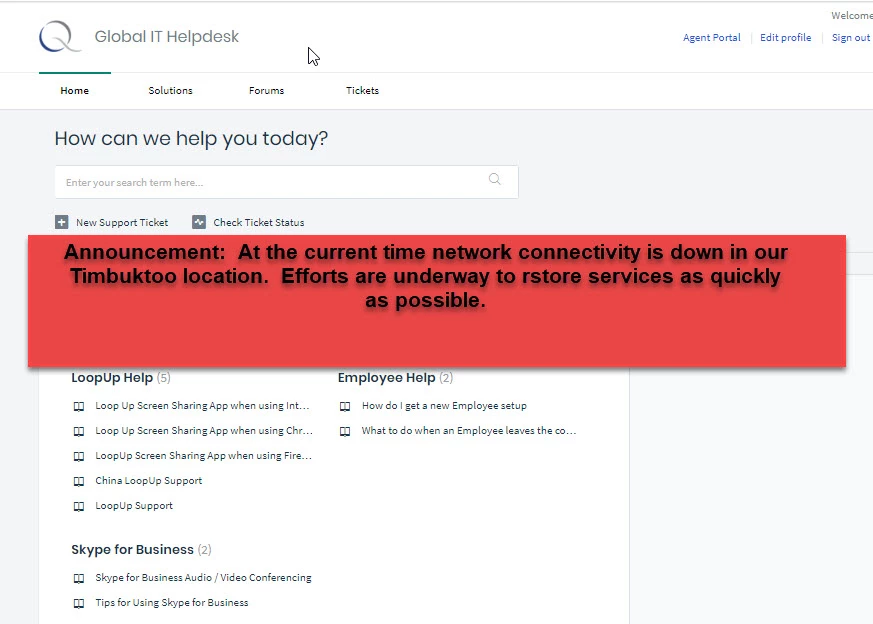Click the Global IT Helpdesk title text
873x624 pixels.
click(166, 37)
